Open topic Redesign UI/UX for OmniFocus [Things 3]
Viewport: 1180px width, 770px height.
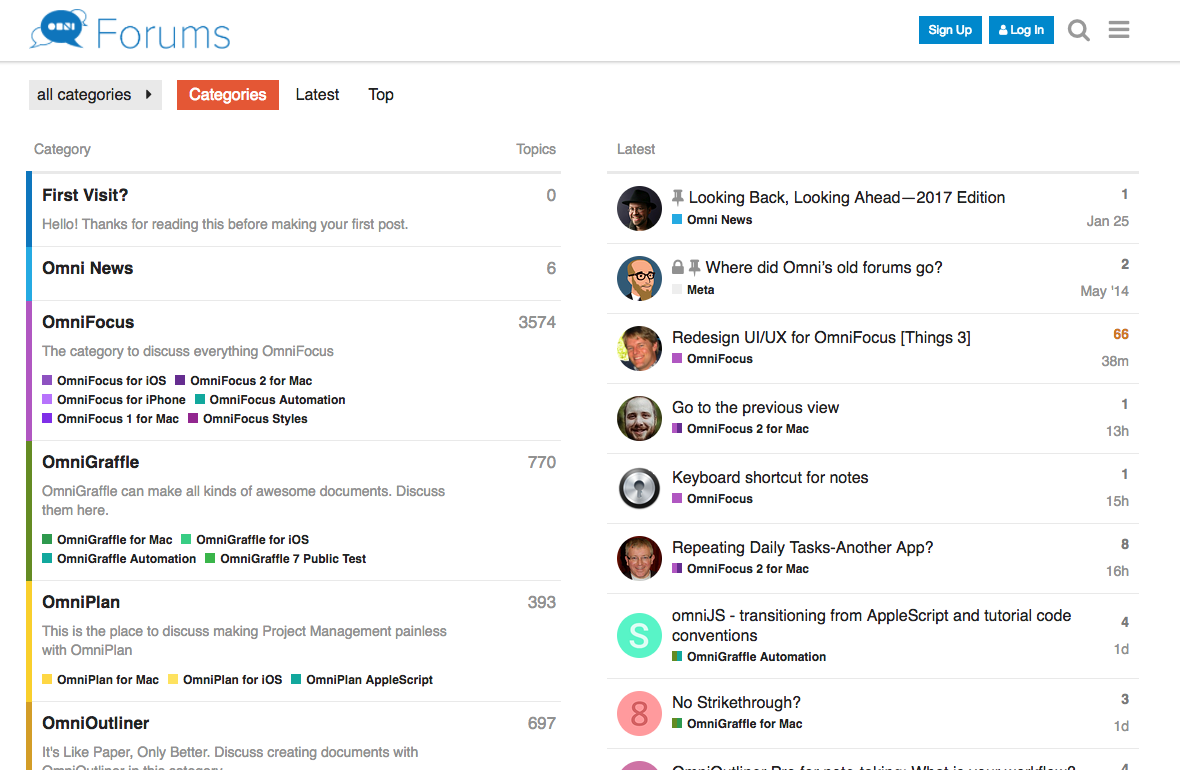pos(821,337)
